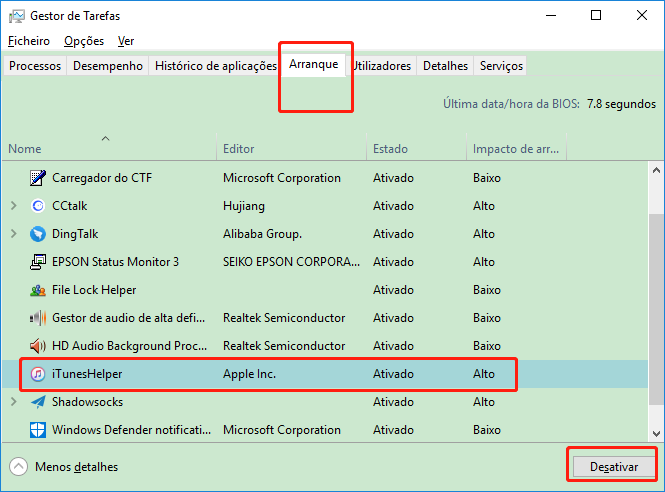This screenshot has width=665, height=492.
Task: Click the DingTalk blue icon
Action: coord(38,234)
